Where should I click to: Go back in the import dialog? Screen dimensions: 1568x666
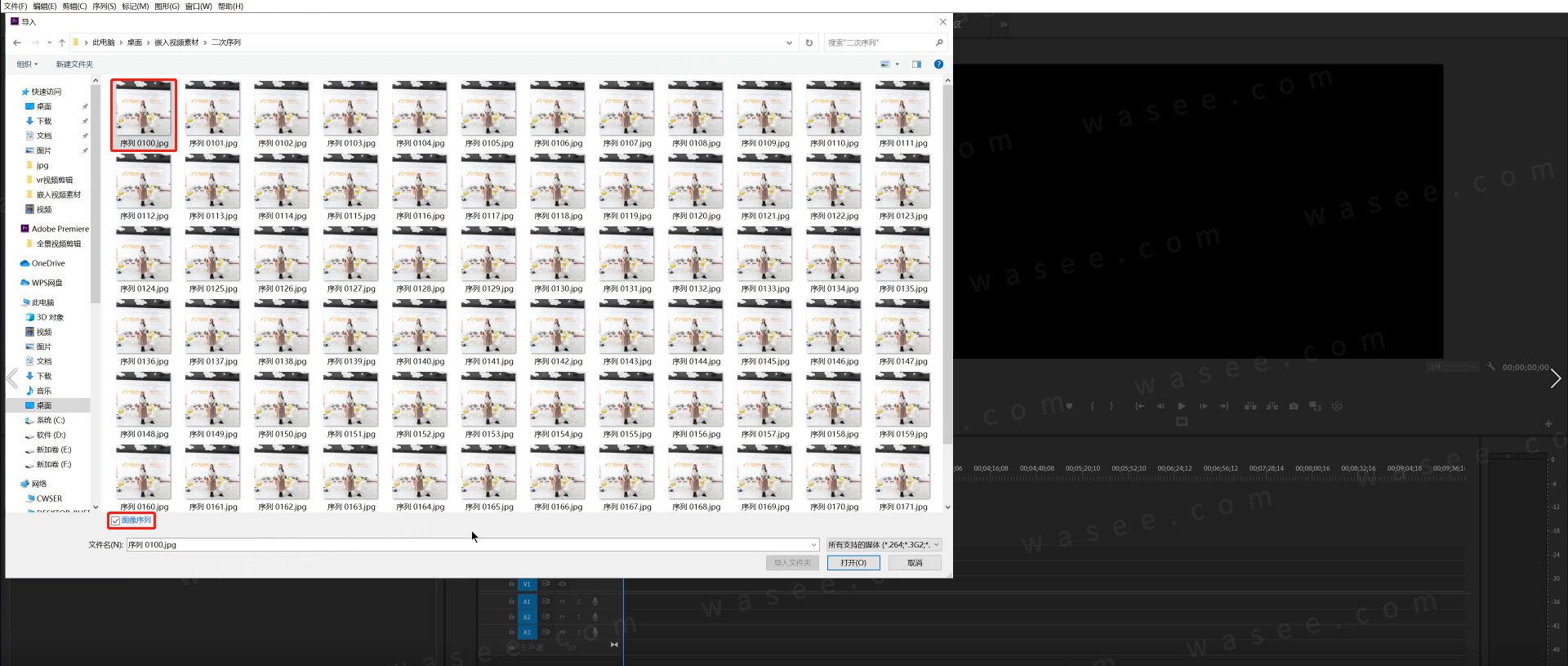click(x=17, y=42)
